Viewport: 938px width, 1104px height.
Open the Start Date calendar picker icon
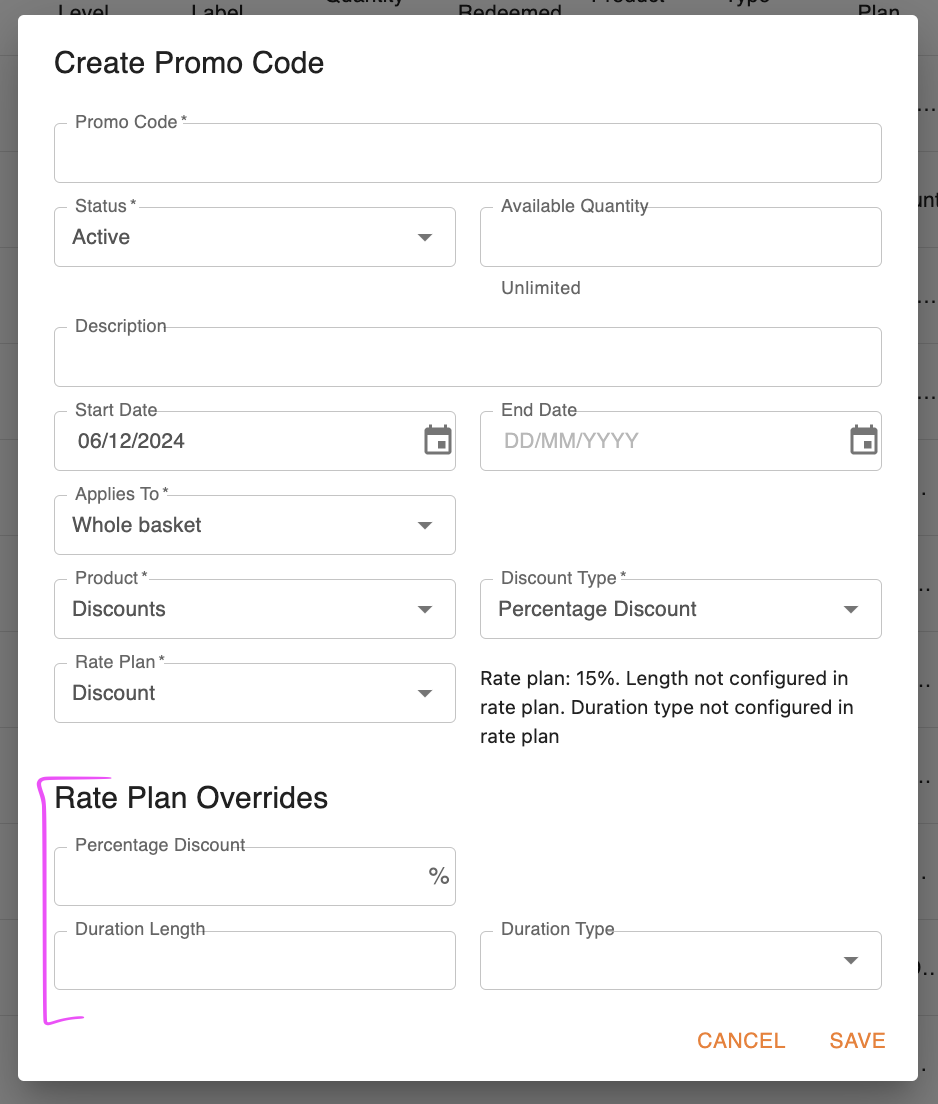[x=437, y=441]
